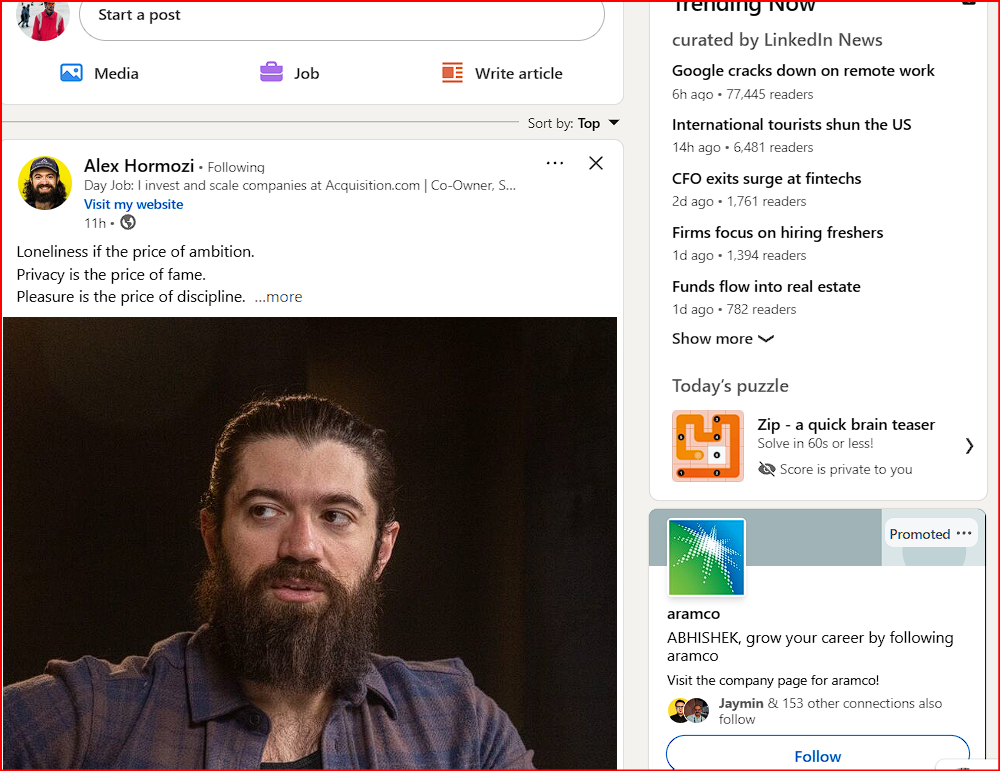Image resolution: width=1000 pixels, height=771 pixels.
Task: Click the Media photo icon
Action: point(71,73)
